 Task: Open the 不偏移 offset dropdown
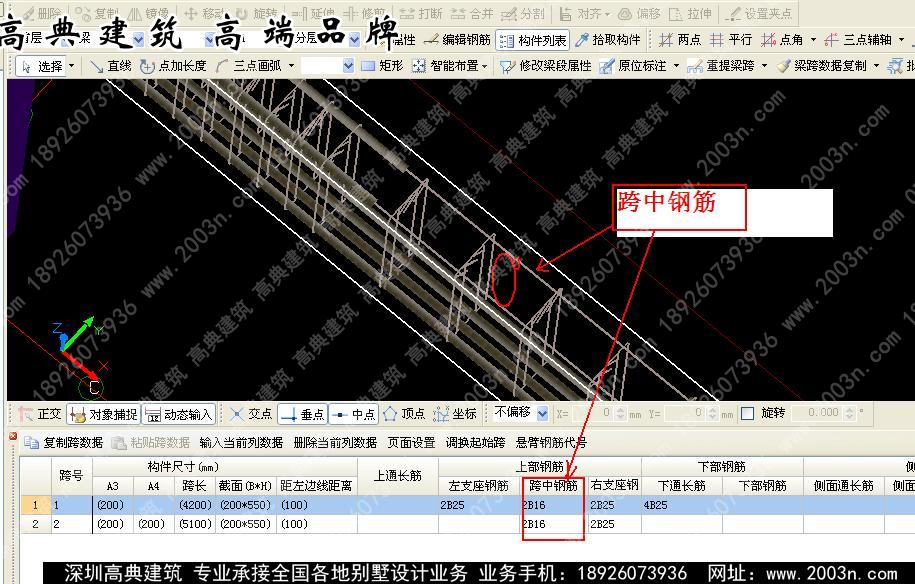pos(543,413)
